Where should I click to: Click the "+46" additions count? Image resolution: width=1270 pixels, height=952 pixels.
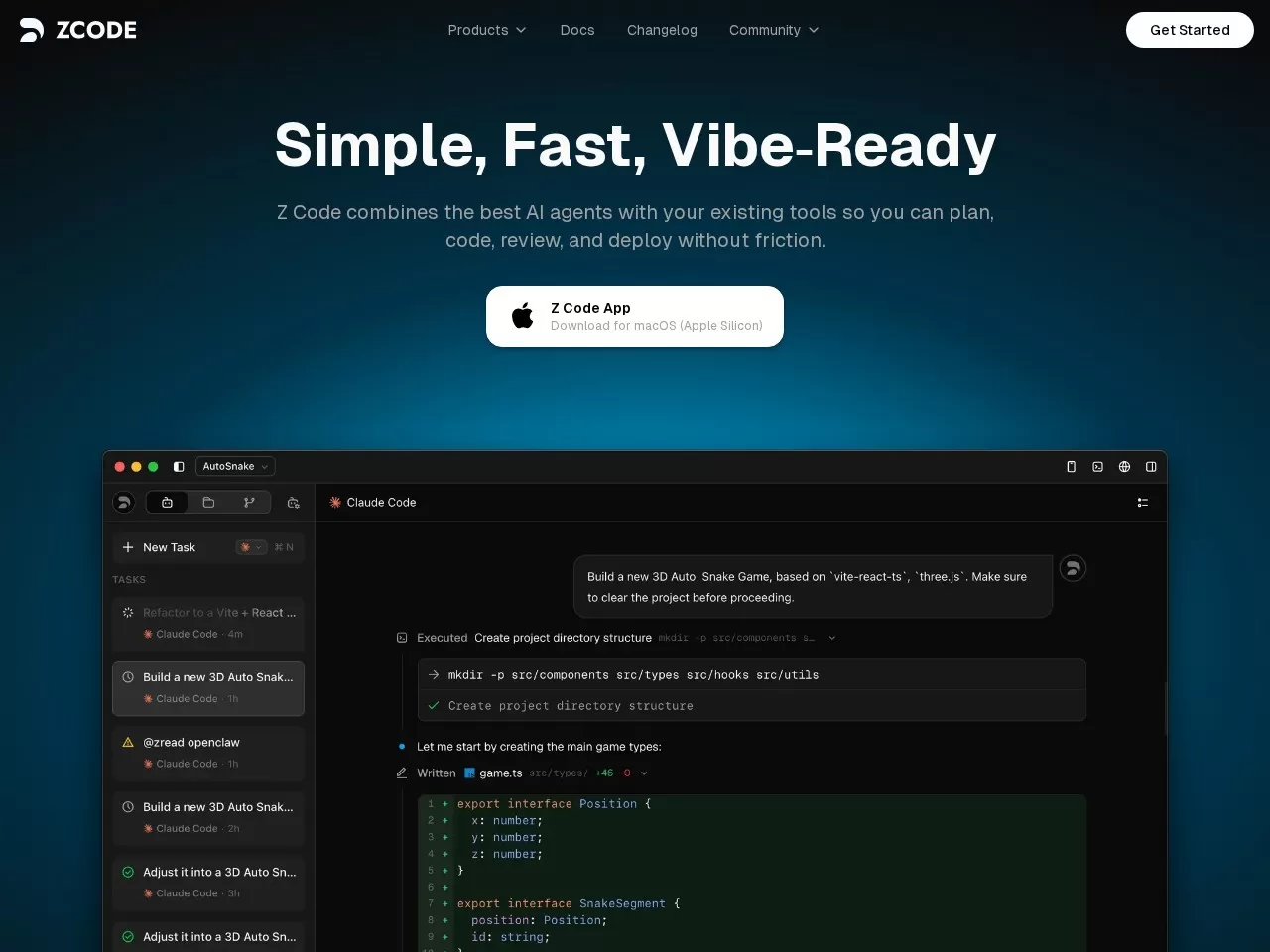tap(604, 773)
